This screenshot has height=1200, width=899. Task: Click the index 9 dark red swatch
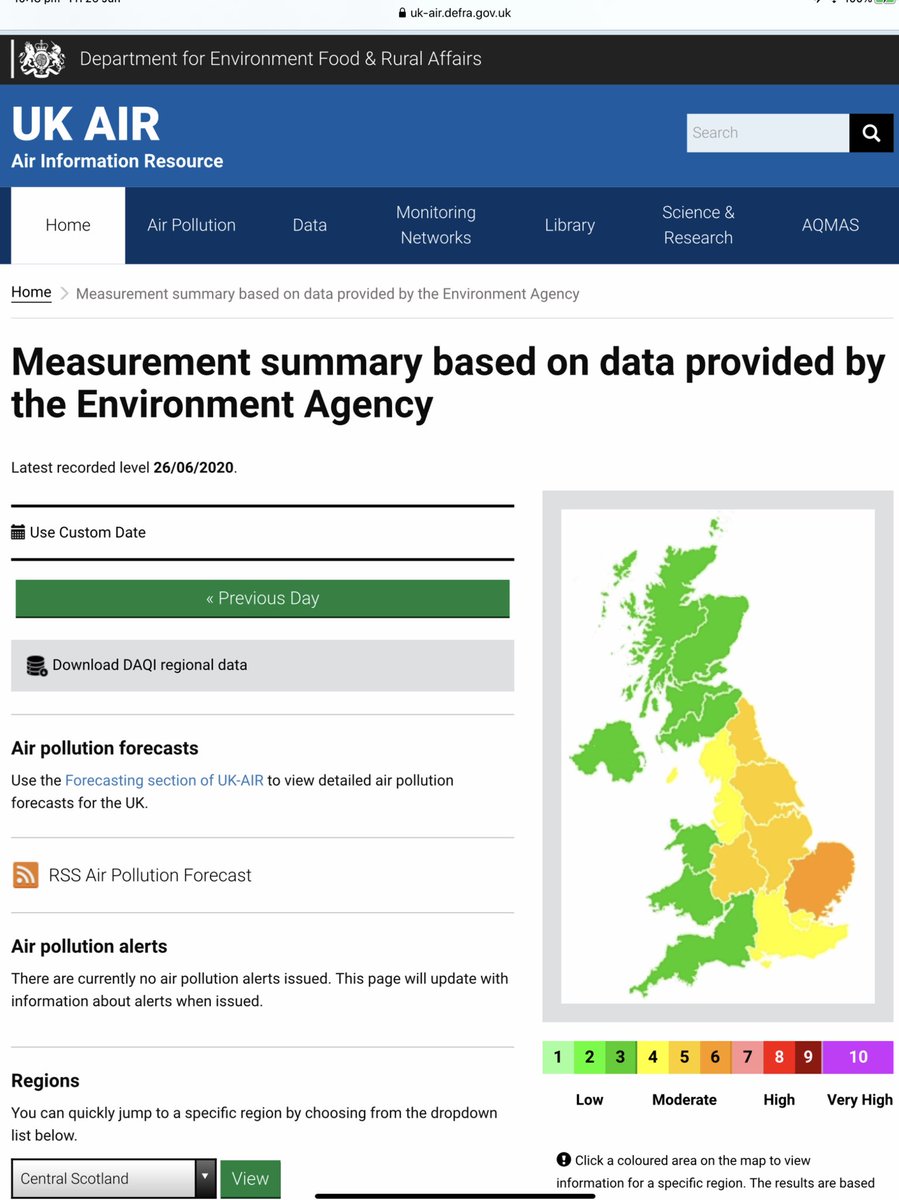(808, 1057)
